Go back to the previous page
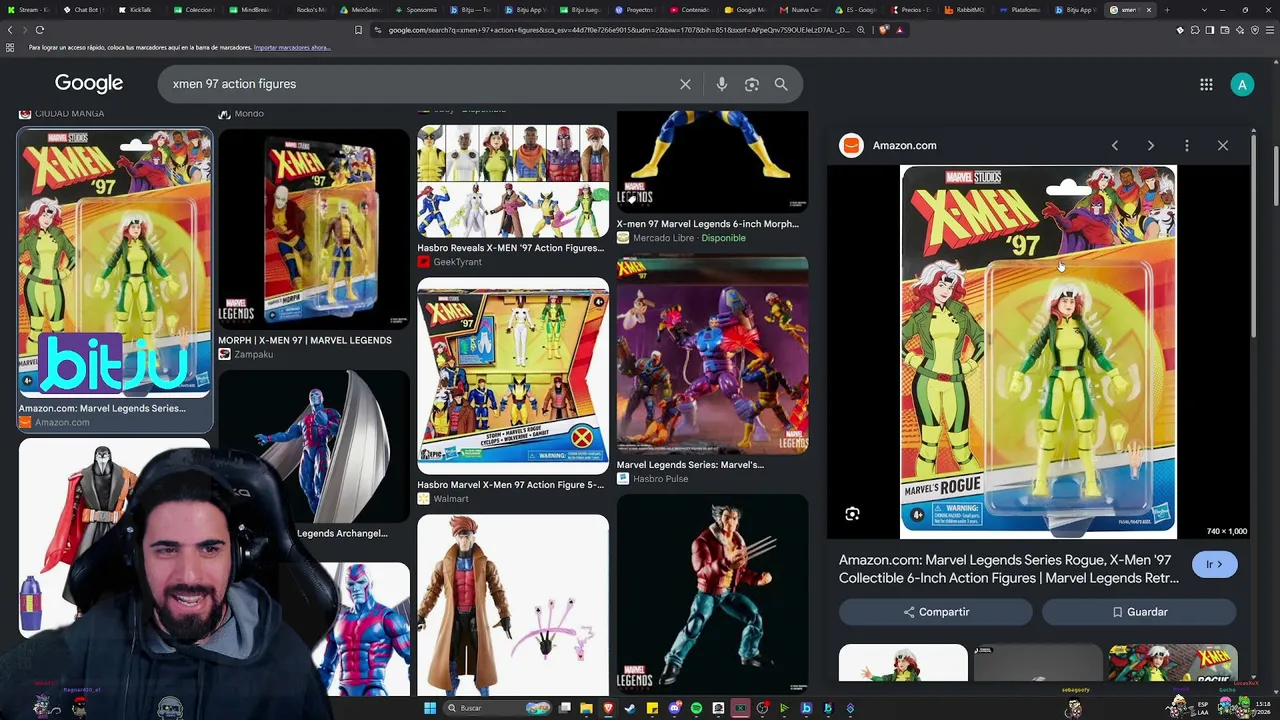Image resolution: width=1280 pixels, height=720 pixels. tap(10, 30)
